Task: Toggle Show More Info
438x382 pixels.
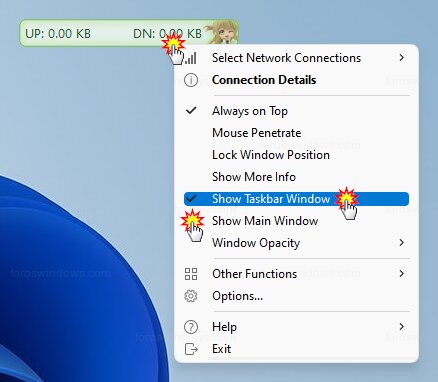Action: [x=296, y=177]
